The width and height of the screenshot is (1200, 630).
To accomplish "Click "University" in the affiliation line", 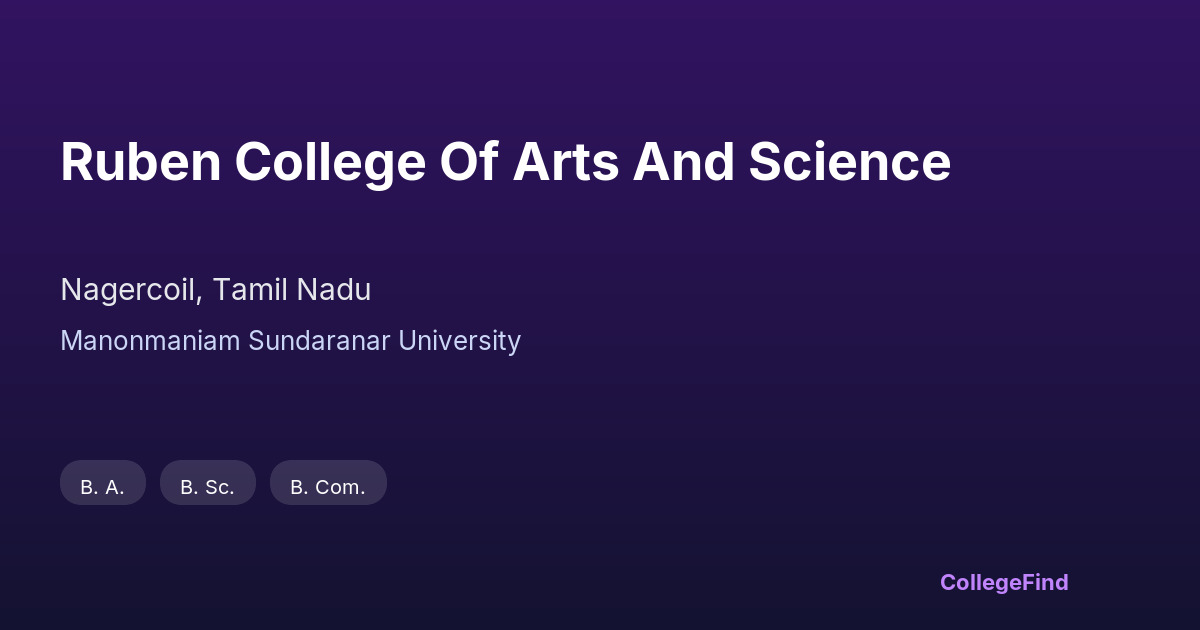I will pyautogui.click(x=460, y=341).
